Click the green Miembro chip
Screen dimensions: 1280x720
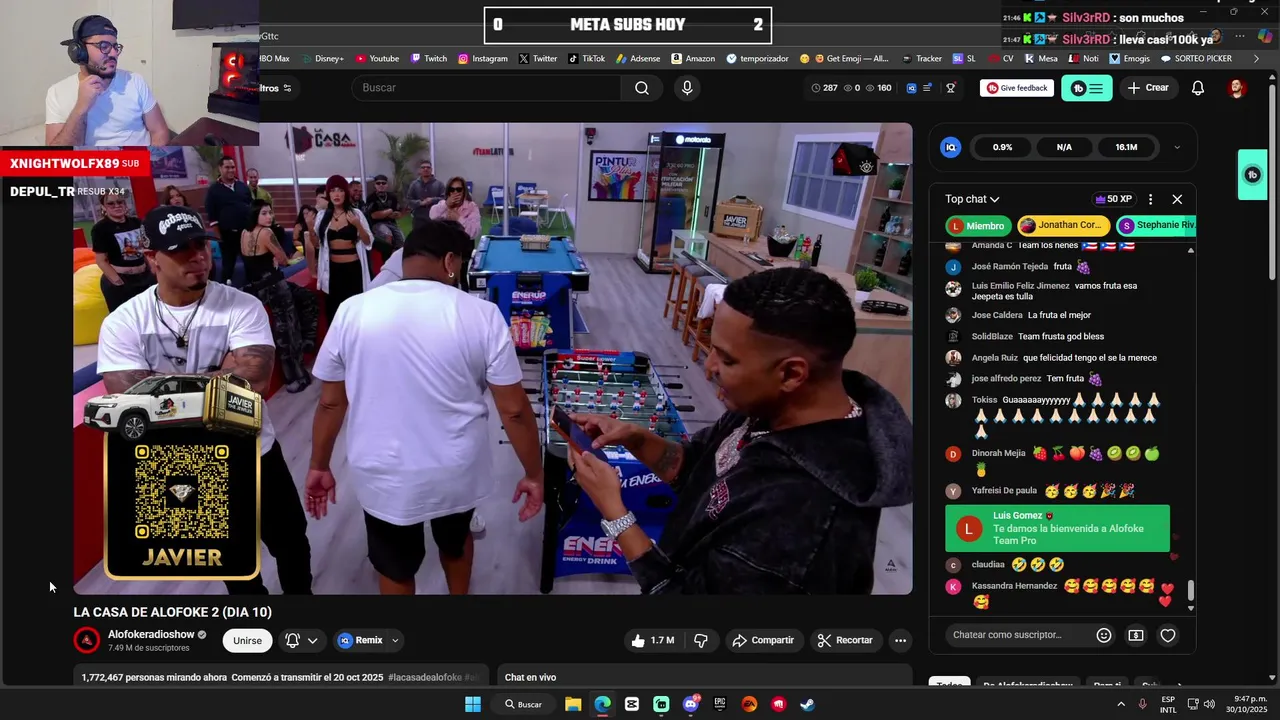[x=978, y=226]
